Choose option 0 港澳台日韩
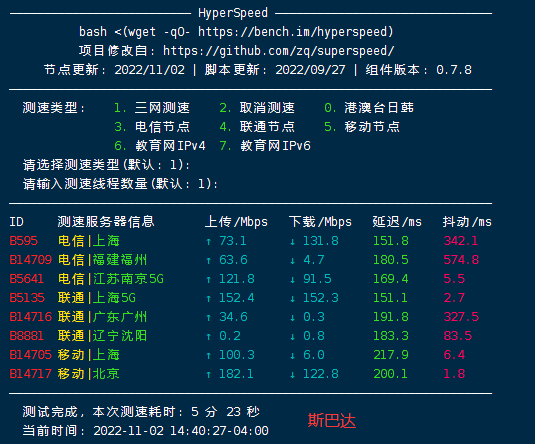 click(369, 108)
